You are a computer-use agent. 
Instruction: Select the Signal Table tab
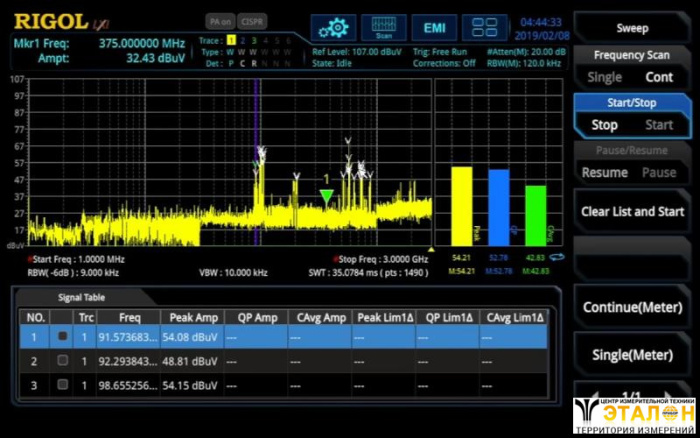click(80, 297)
